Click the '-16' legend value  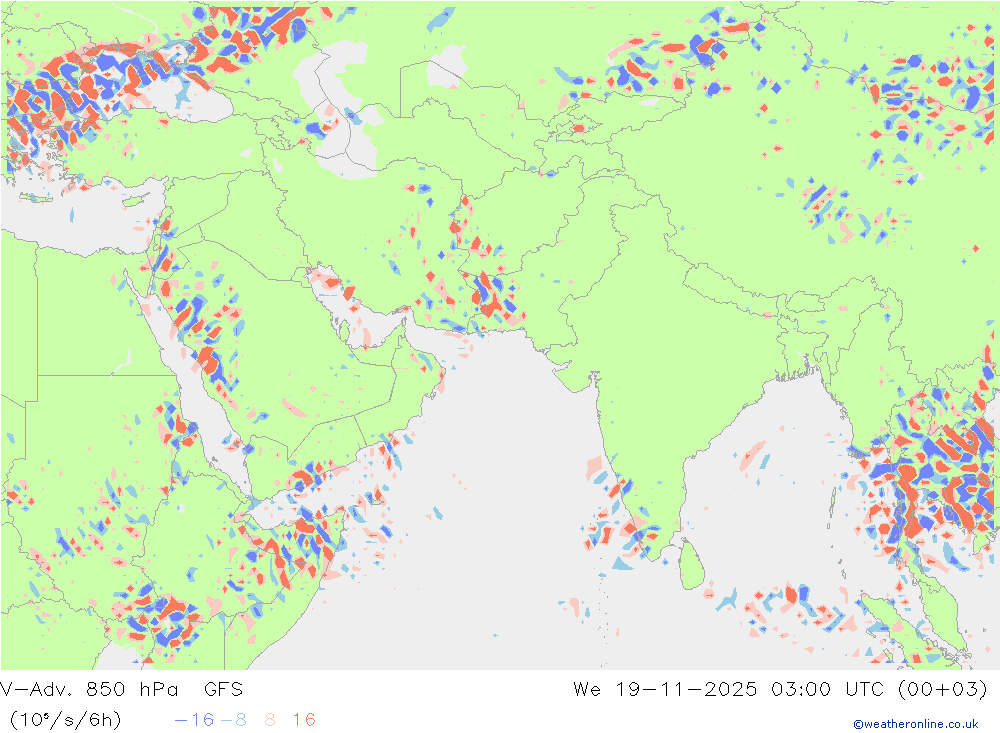pos(195,720)
